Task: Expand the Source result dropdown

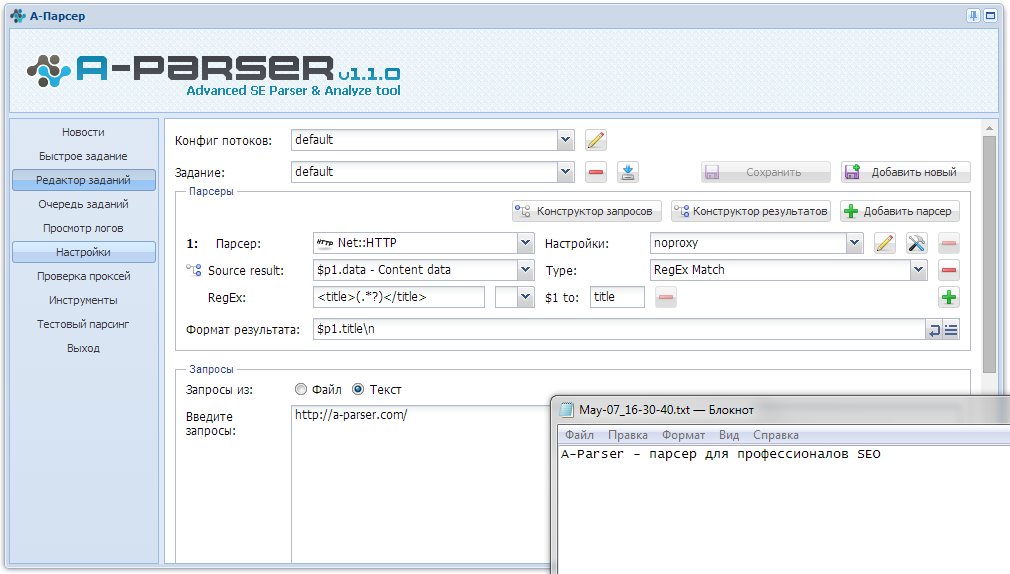Action: [526, 270]
